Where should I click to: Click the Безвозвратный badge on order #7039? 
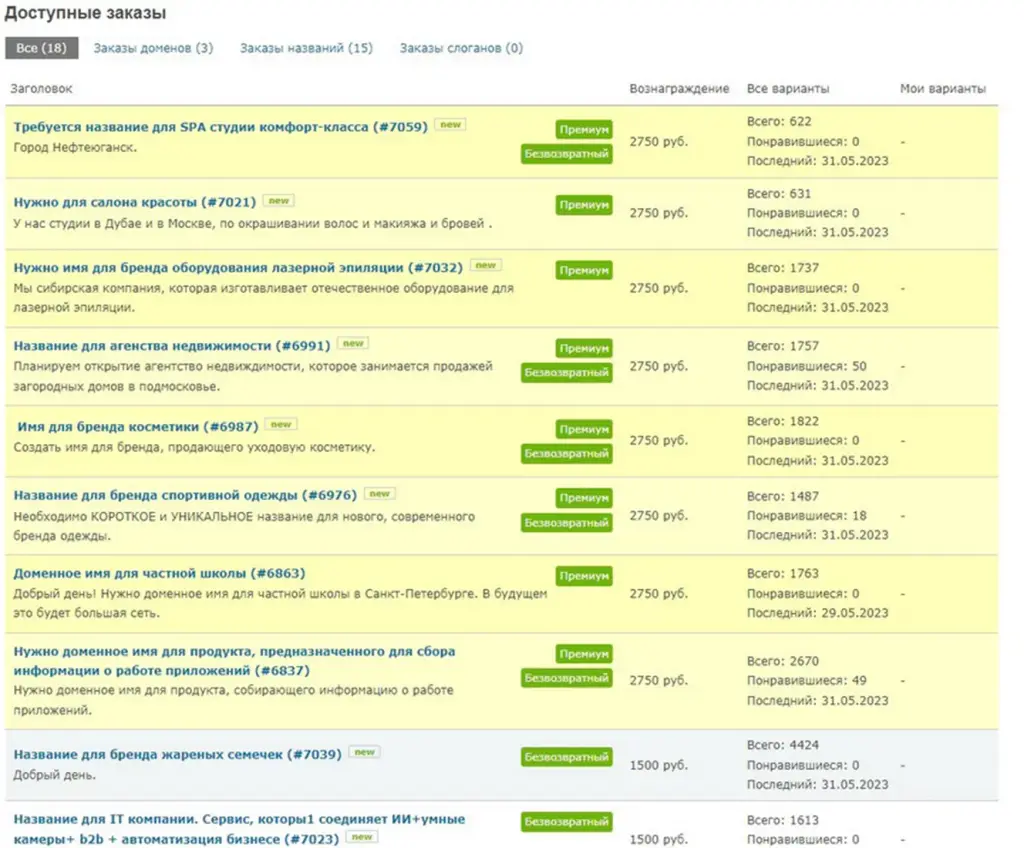pos(566,757)
